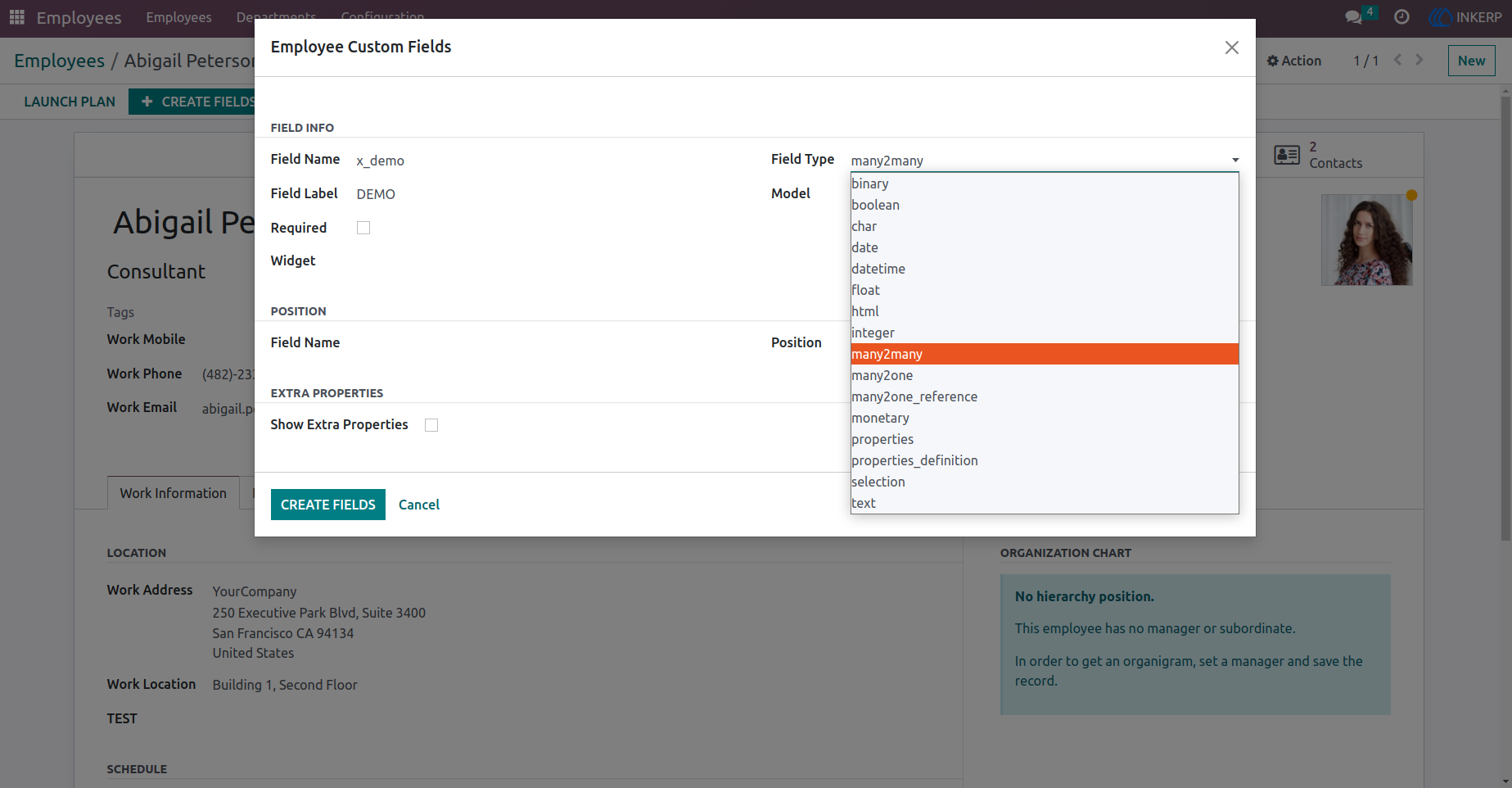Image resolution: width=1512 pixels, height=788 pixels.
Task: Go to next record arrow
Action: pos(1419,60)
